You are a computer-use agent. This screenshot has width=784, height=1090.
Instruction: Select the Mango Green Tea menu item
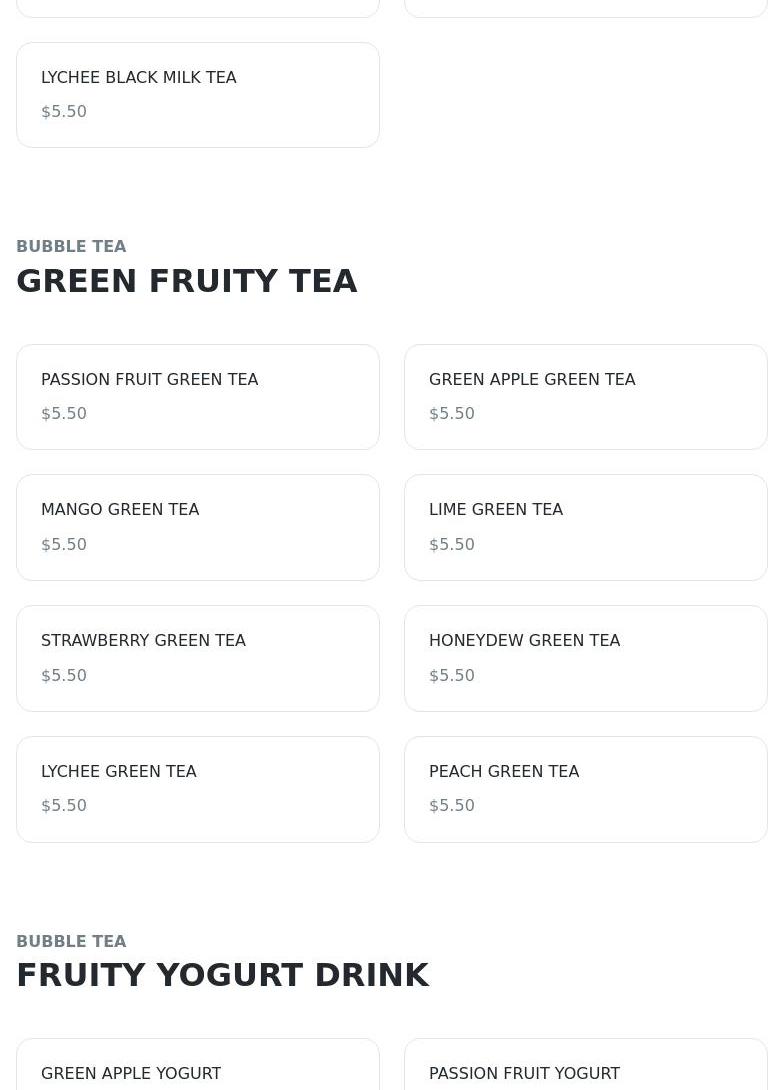tap(198, 528)
